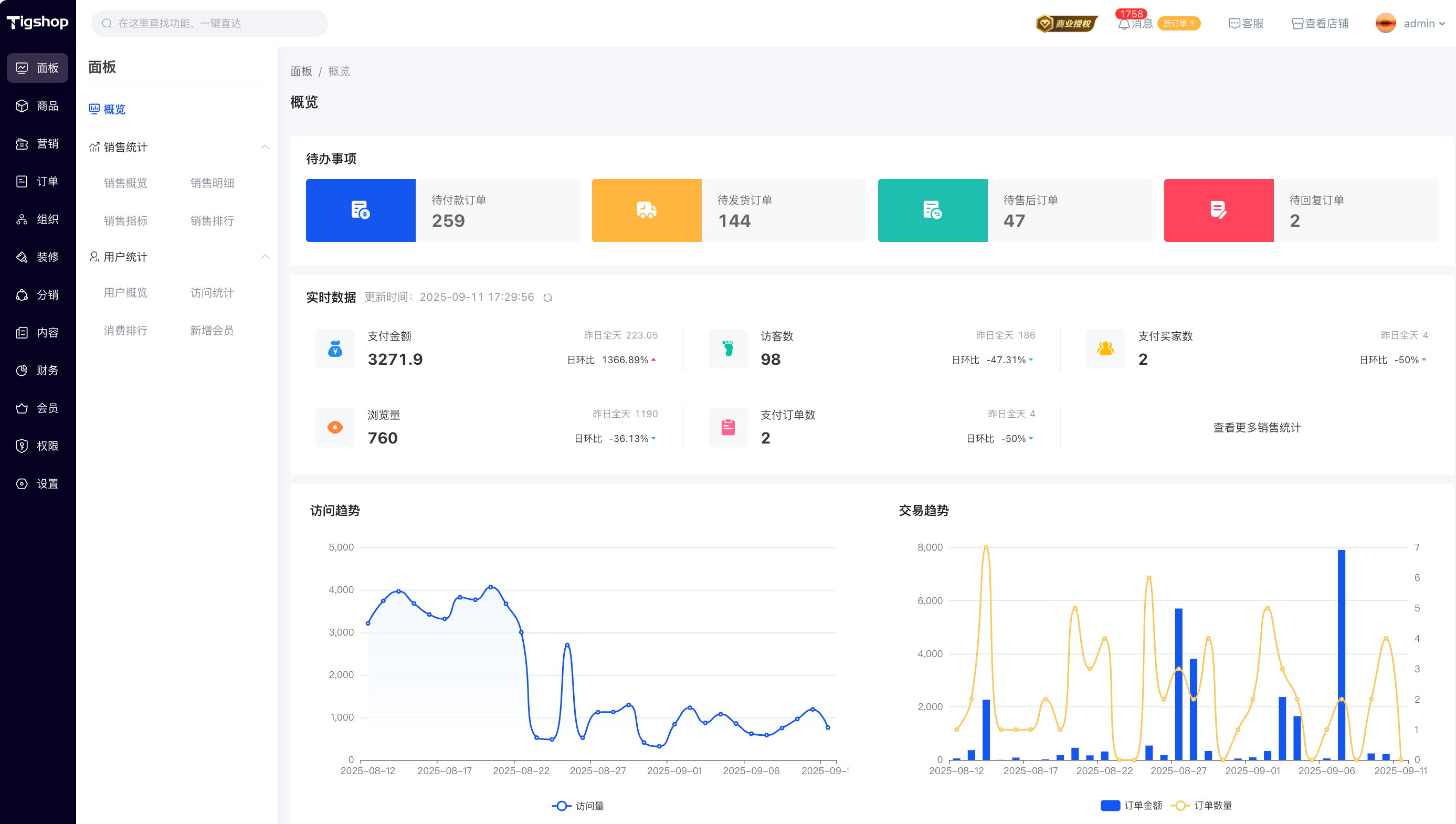The width and height of the screenshot is (1456, 824).
Task: Open the 权限 permissions sidebar item
Action: pyautogui.click(x=37, y=446)
